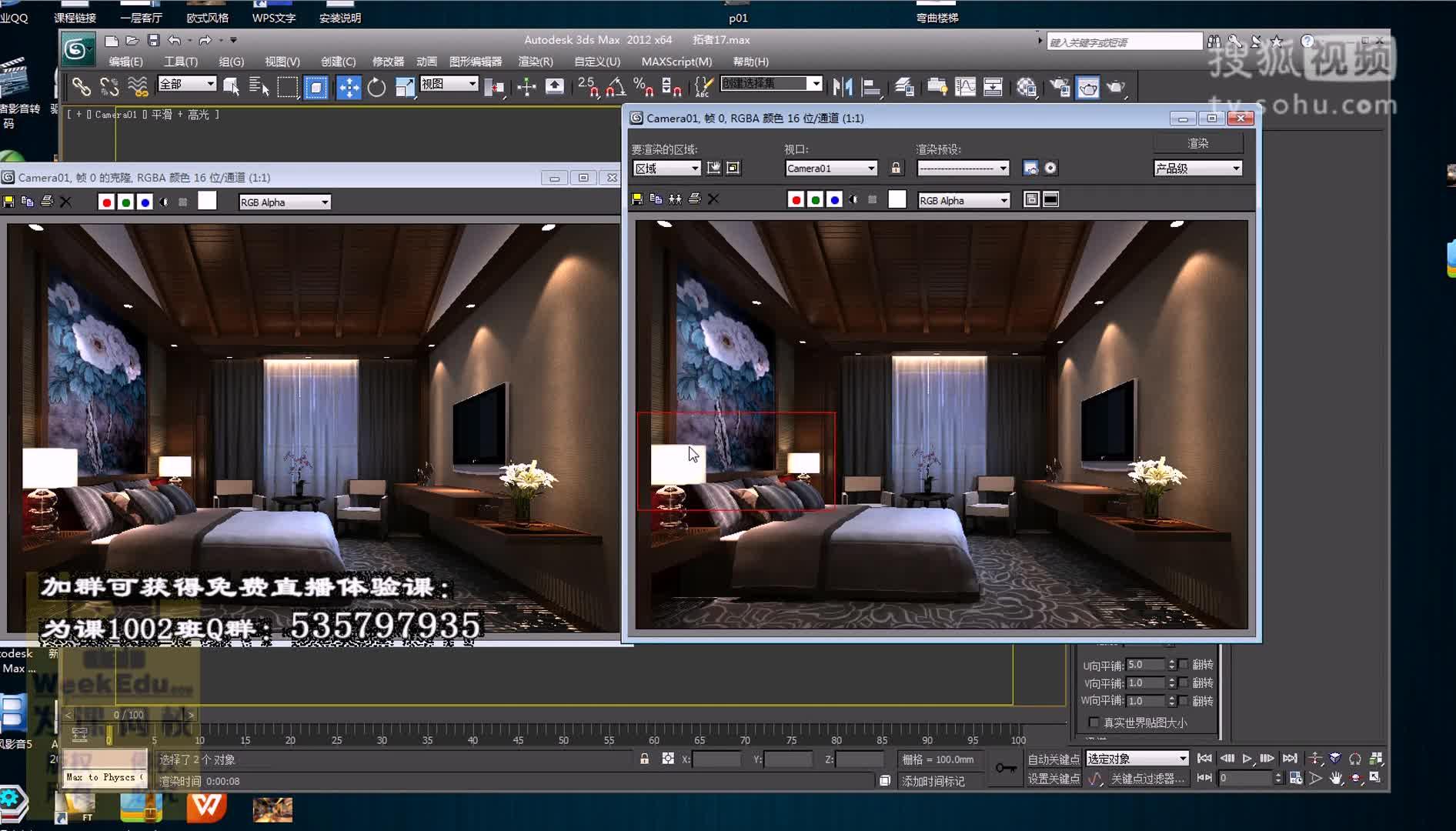The width and height of the screenshot is (1456, 831).
Task: Clone rendered frame window icon
Action: (x=675, y=199)
